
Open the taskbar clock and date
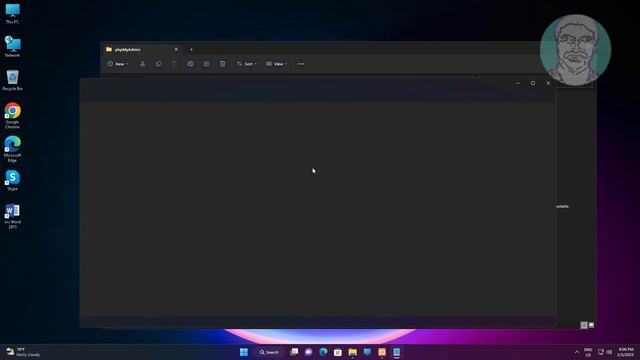[x=625, y=352]
